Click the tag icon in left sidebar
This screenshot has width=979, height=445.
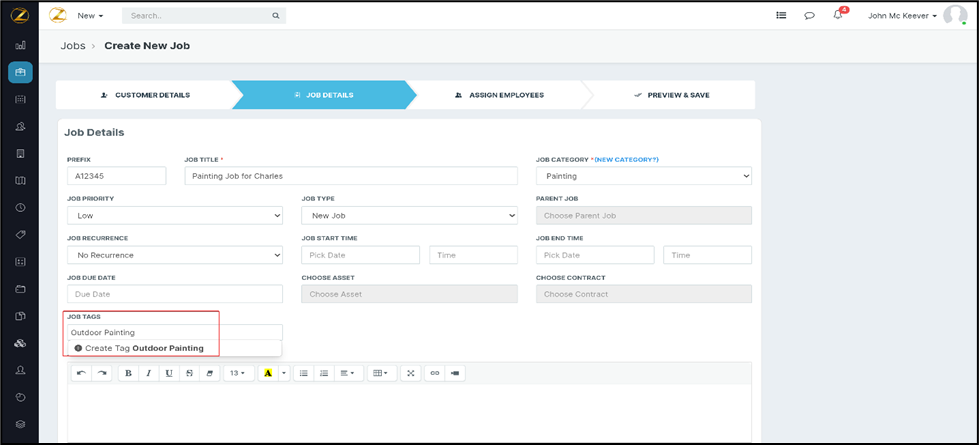(20, 235)
